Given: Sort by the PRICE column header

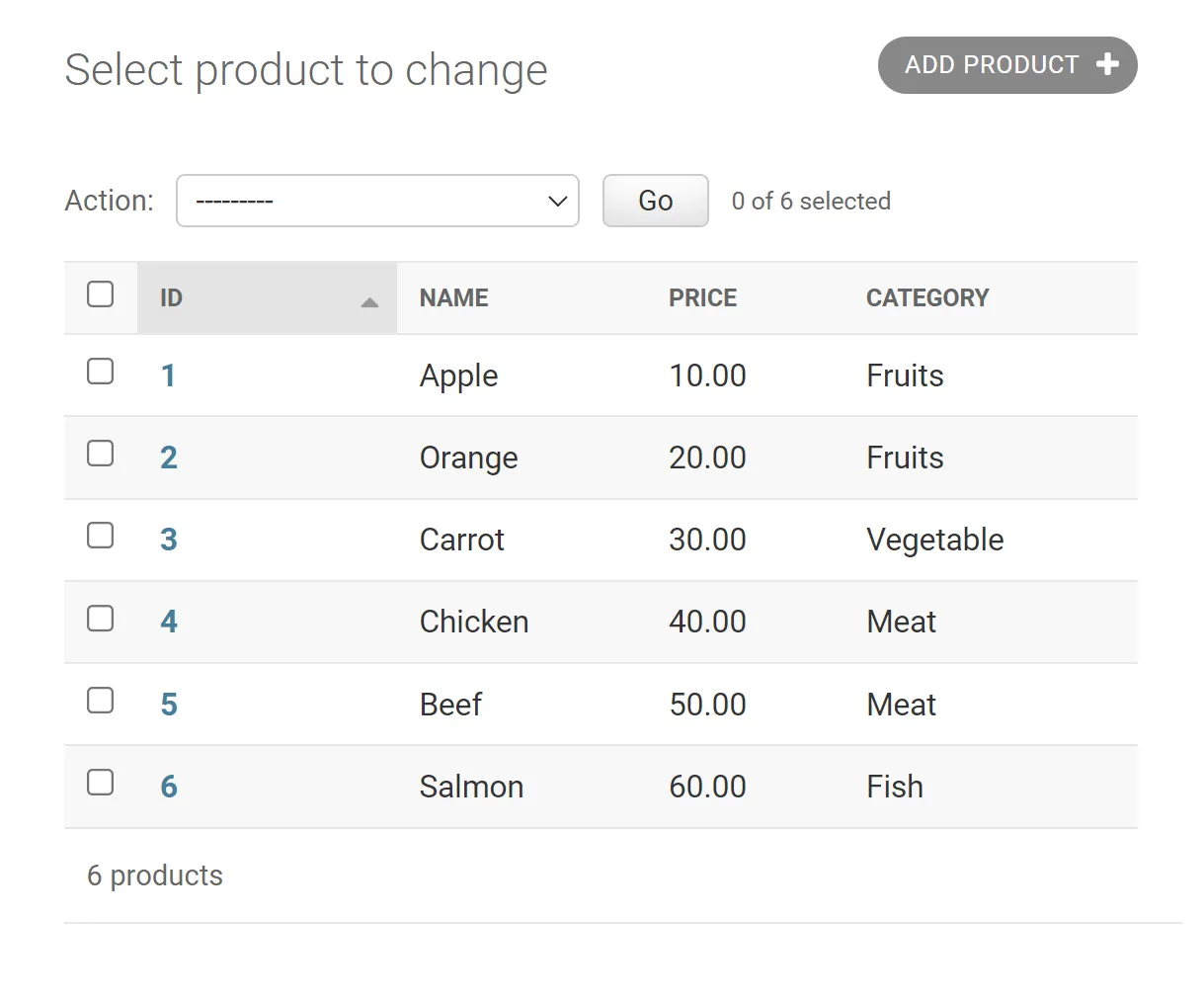Looking at the screenshot, I should click(x=702, y=298).
